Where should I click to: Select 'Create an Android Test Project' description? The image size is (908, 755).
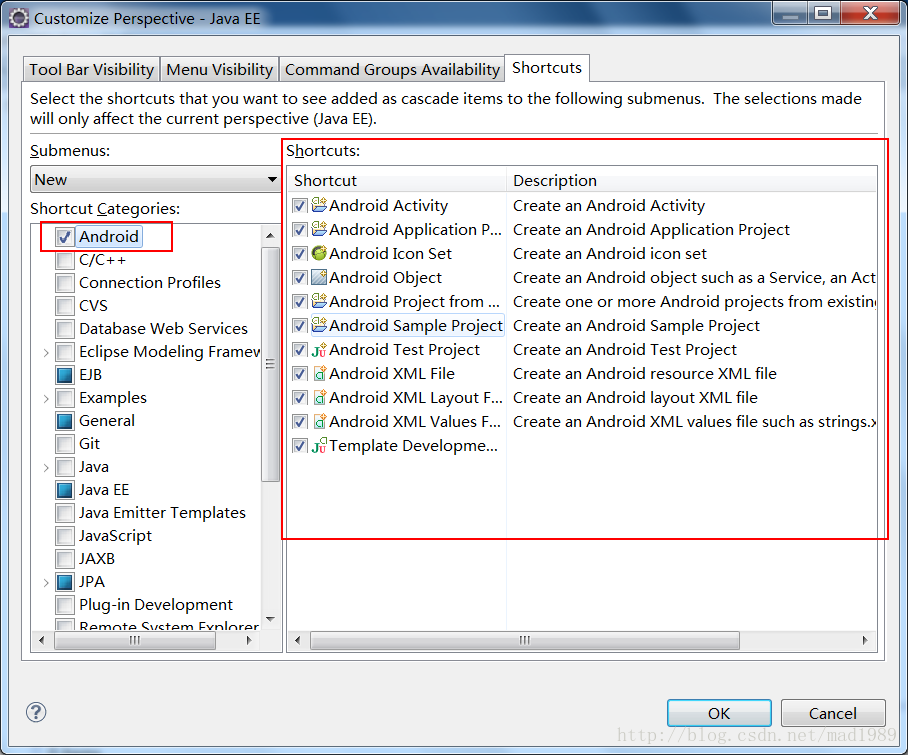(x=625, y=350)
